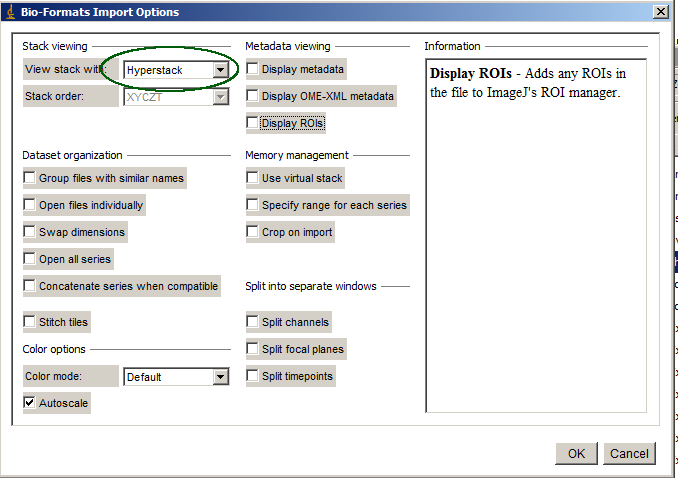Open the Stack order dropdown
This screenshot has width=678, height=478.
coord(220,97)
